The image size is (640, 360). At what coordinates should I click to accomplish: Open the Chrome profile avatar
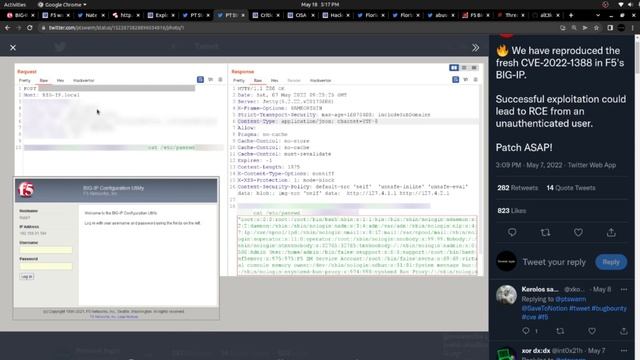[621, 28]
